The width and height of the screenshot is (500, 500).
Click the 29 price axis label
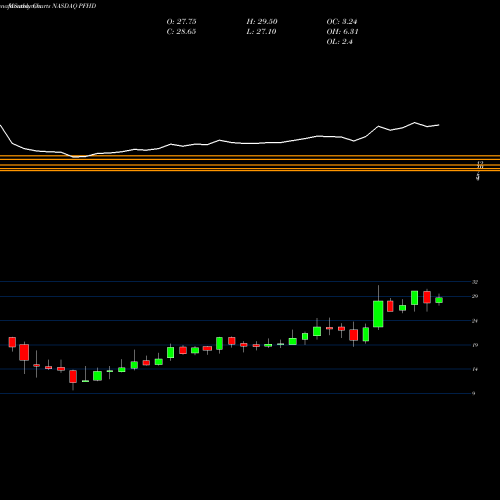coord(475,296)
